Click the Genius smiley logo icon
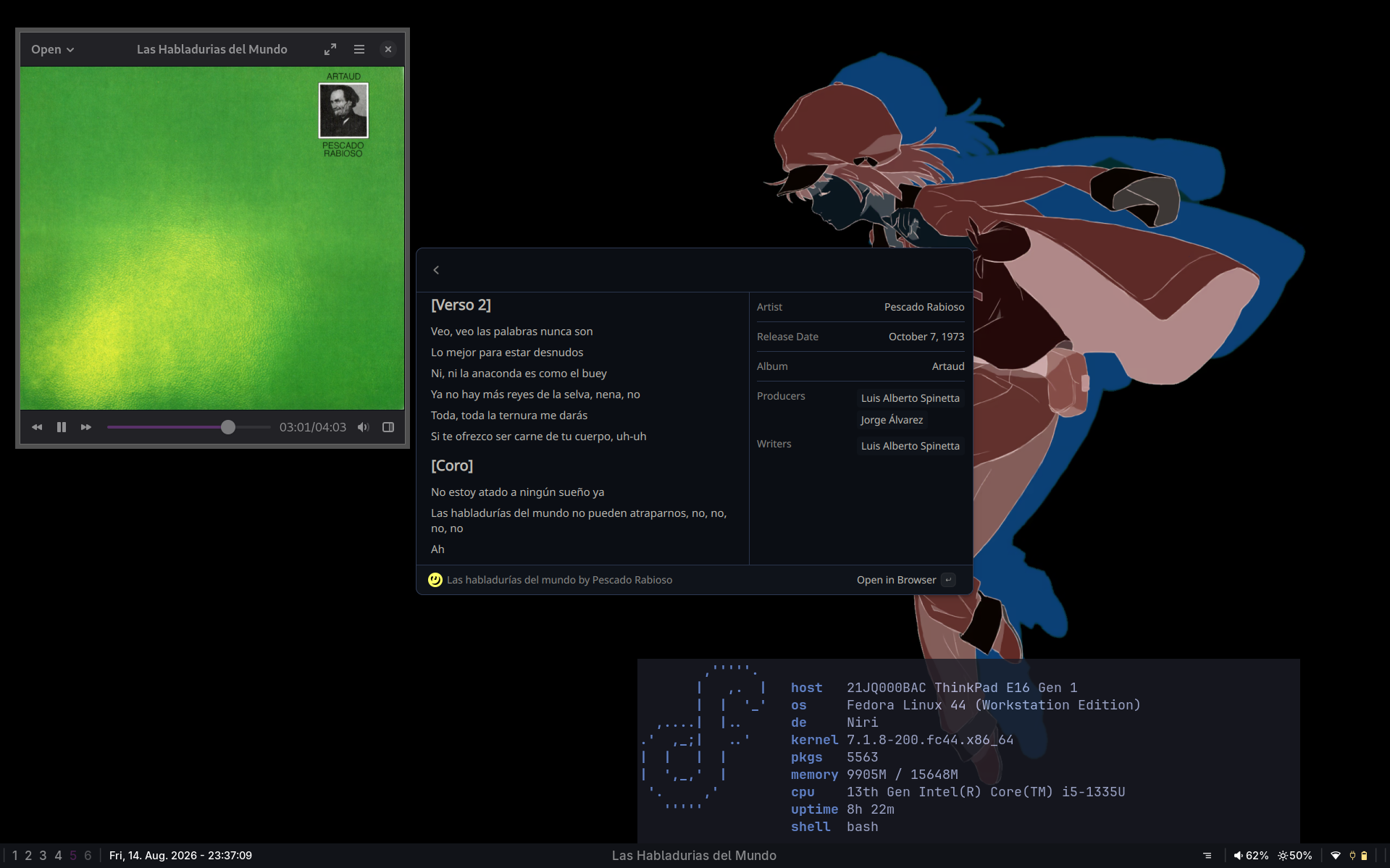 435,580
